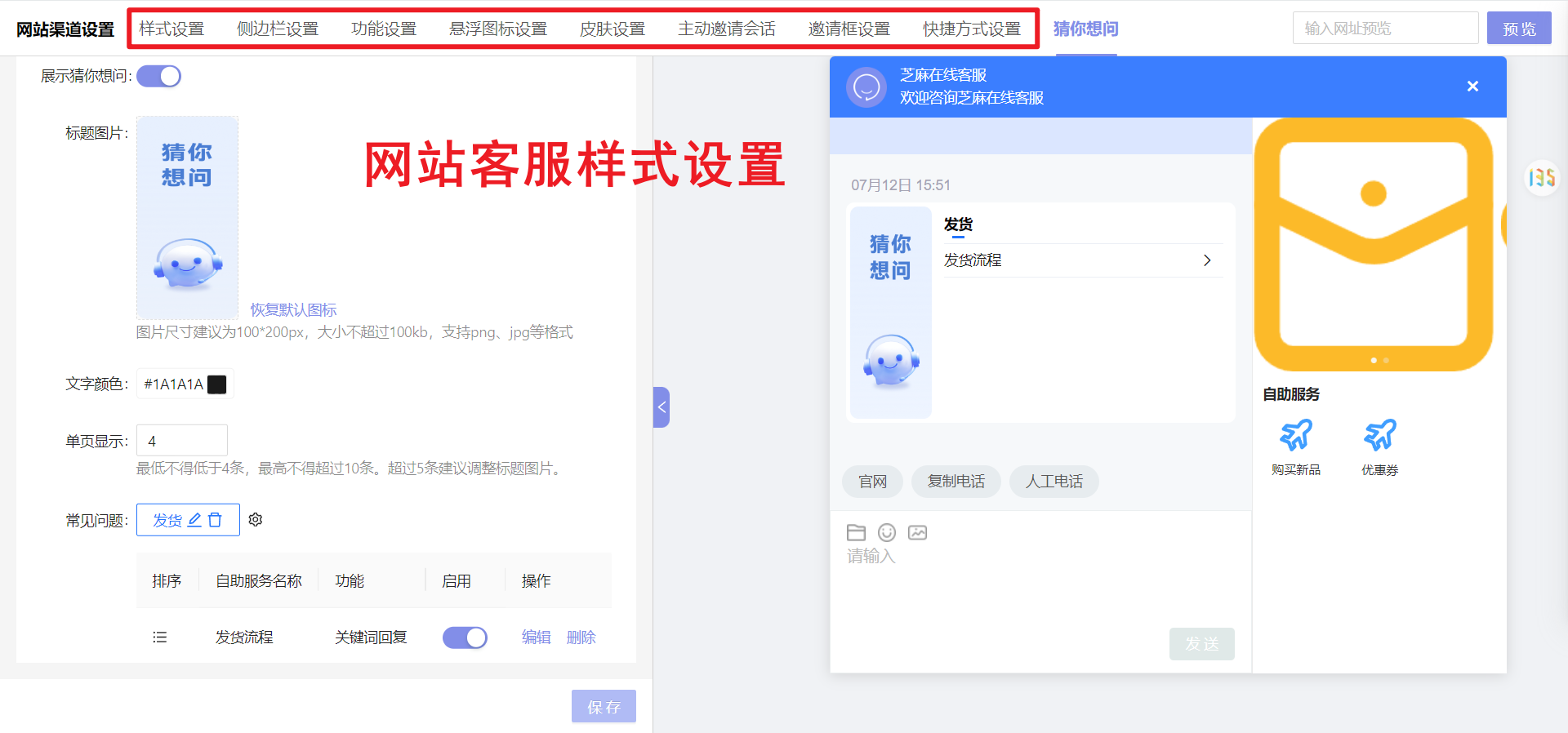1568x733 pixels.
Task: Click 编辑 link for 发货流程
Action: point(536,637)
